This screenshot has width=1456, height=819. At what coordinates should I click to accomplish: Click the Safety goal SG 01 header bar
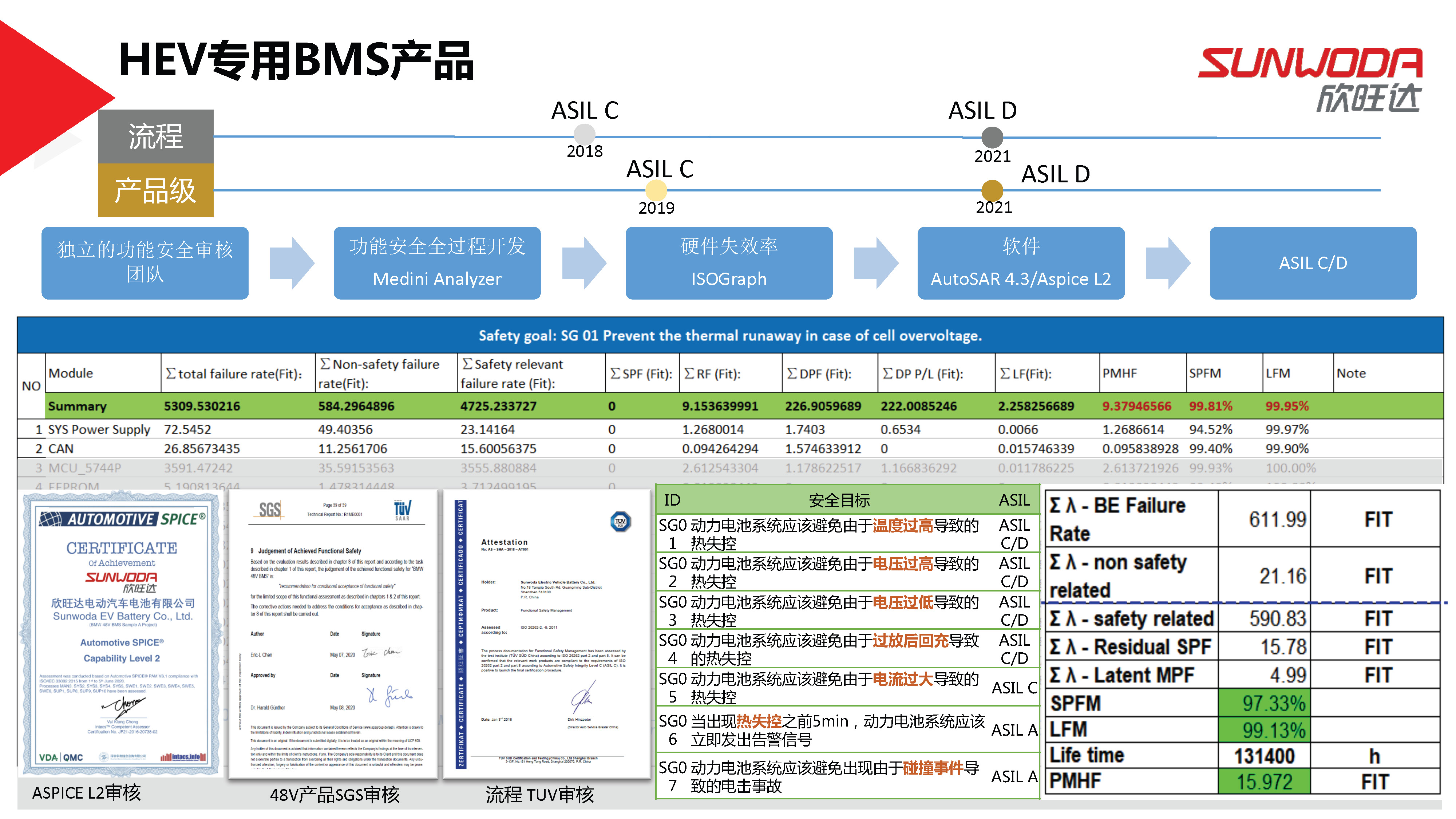tap(730, 335)
